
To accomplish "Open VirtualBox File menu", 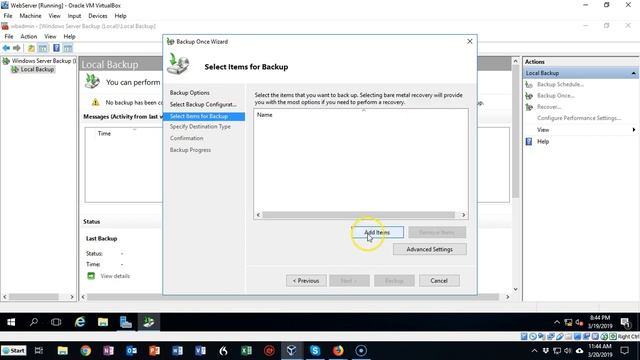I will point(8,16).
